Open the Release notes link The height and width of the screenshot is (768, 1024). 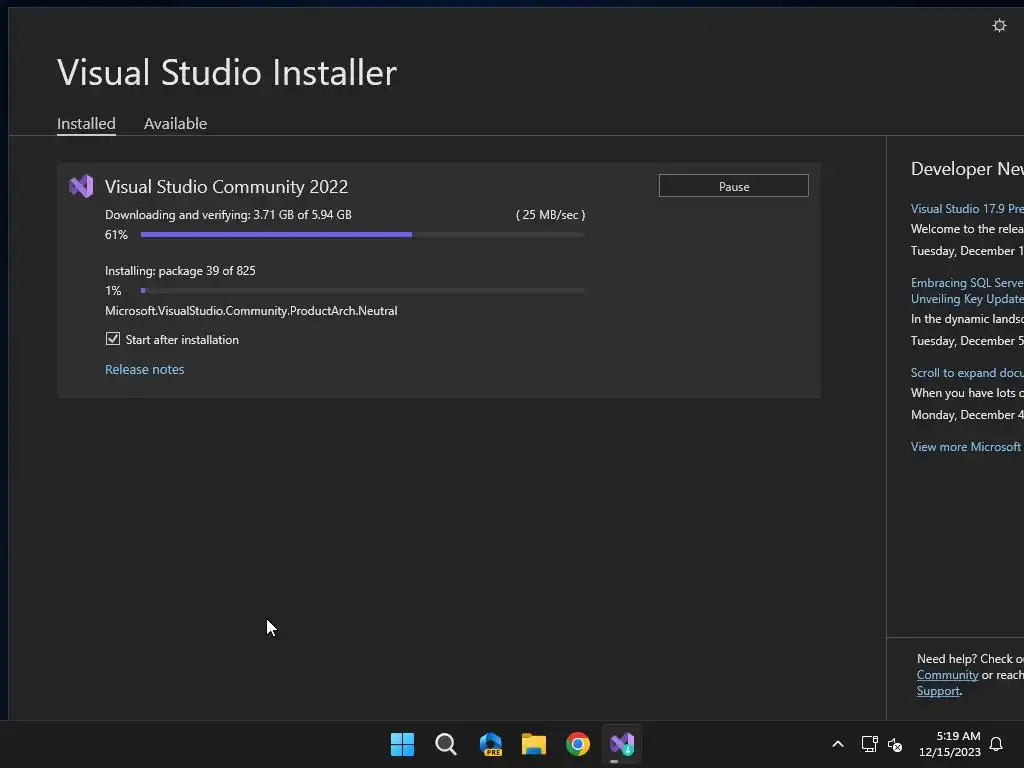(x=144, y=370)
